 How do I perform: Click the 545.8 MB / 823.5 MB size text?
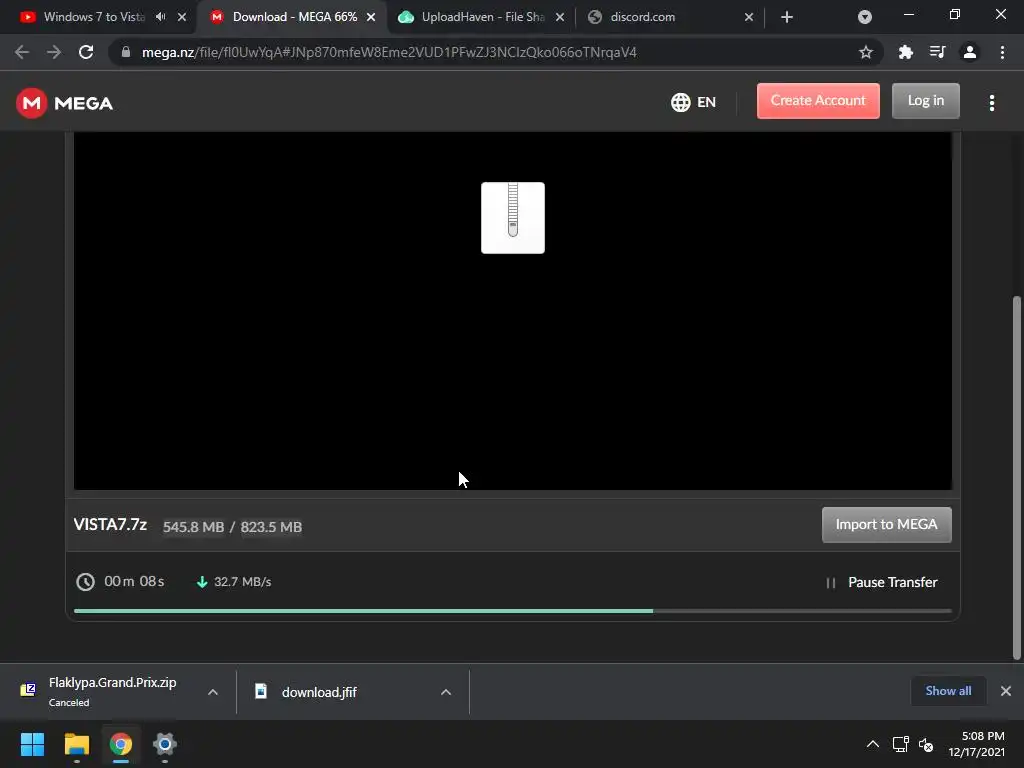(x=232, y=527)
